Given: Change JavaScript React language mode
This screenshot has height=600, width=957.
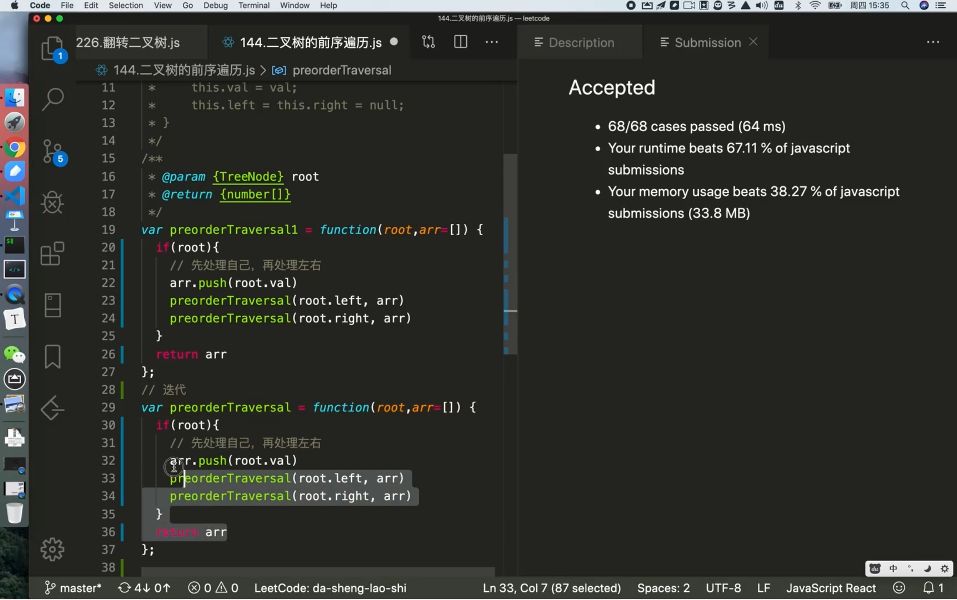Looking at the screenshot, I should (831, 588).
